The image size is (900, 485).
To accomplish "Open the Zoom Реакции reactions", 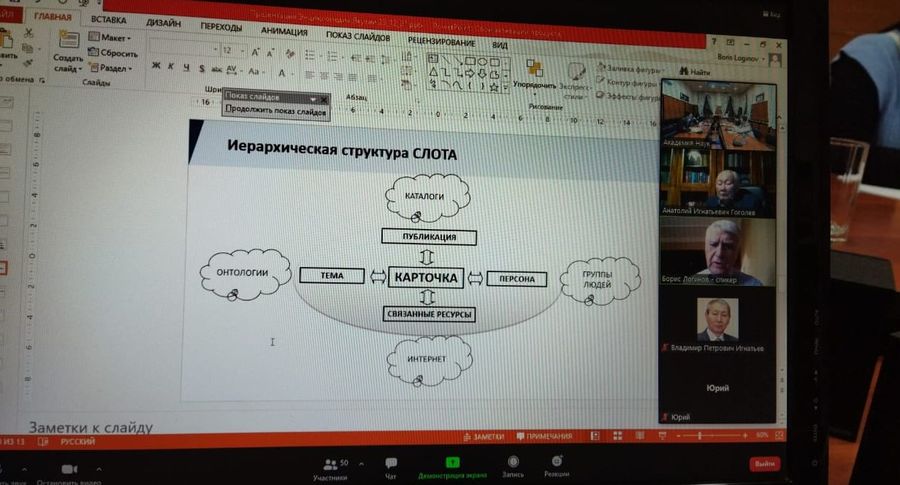I will pos(556,465).
